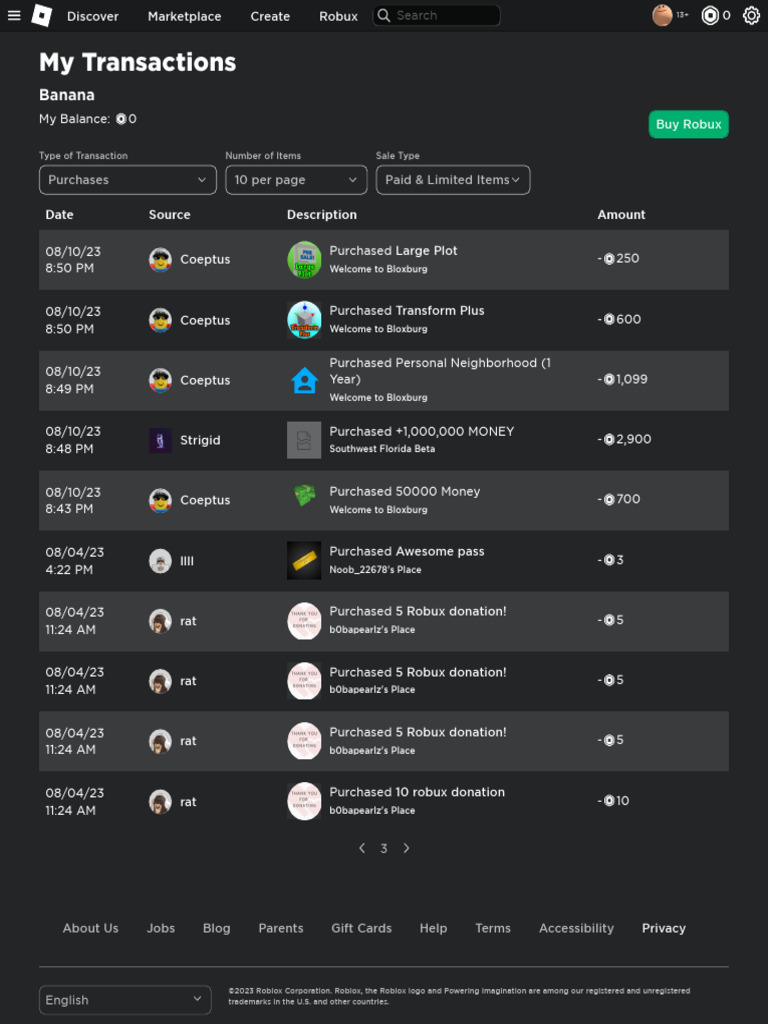Click the Strigid avatar icon
The image size is (768, 1024).
pyautogui.click(x=160, y=440)
